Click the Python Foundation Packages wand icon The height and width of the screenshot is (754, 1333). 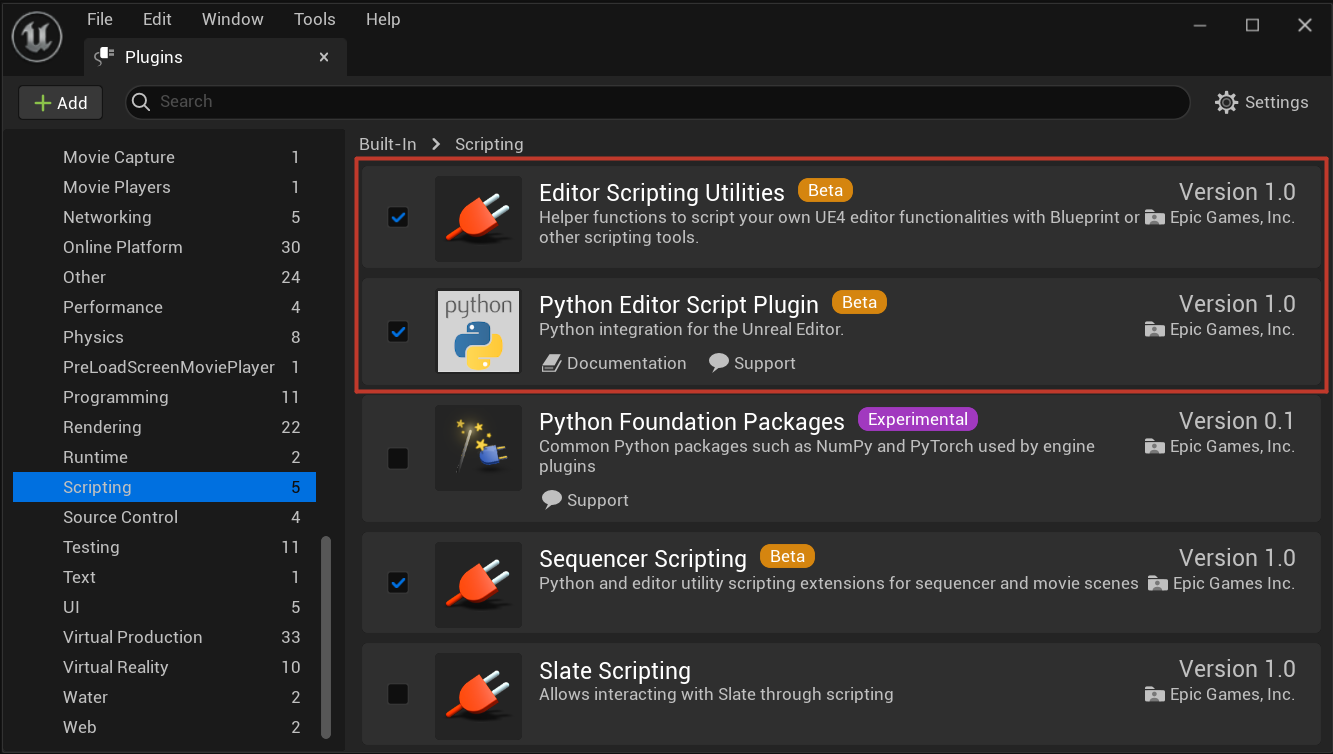478,448
